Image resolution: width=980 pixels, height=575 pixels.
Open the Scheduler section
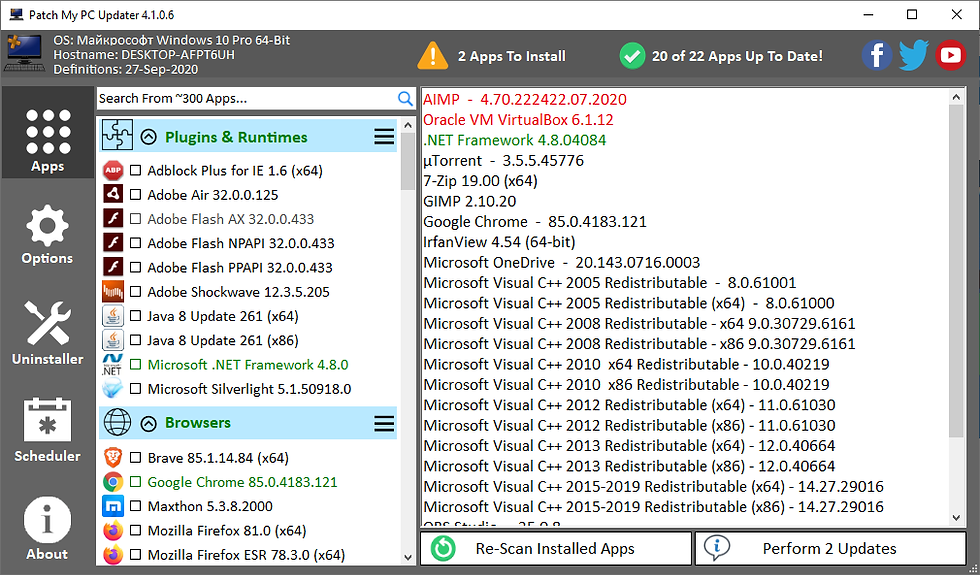pos(48,429)
